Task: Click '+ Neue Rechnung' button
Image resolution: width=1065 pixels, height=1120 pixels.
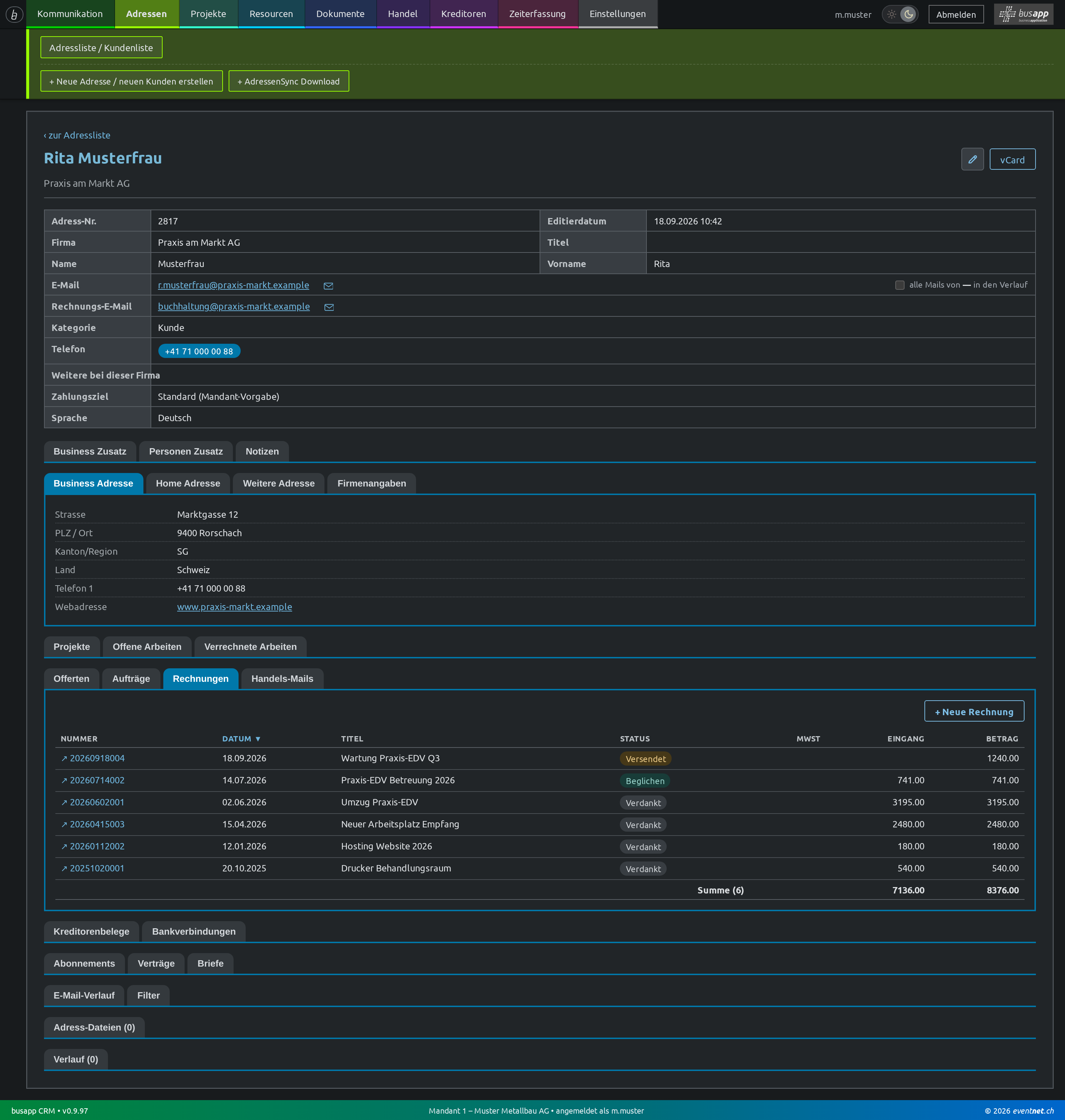Action: tap(974, 712)
